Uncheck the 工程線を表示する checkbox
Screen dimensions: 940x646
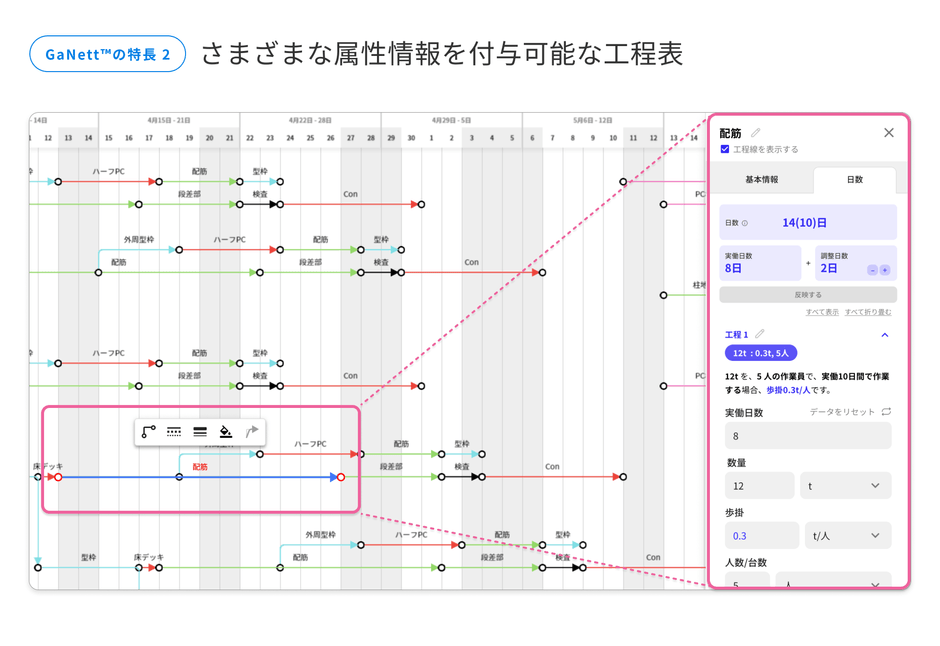coord(724,149)
